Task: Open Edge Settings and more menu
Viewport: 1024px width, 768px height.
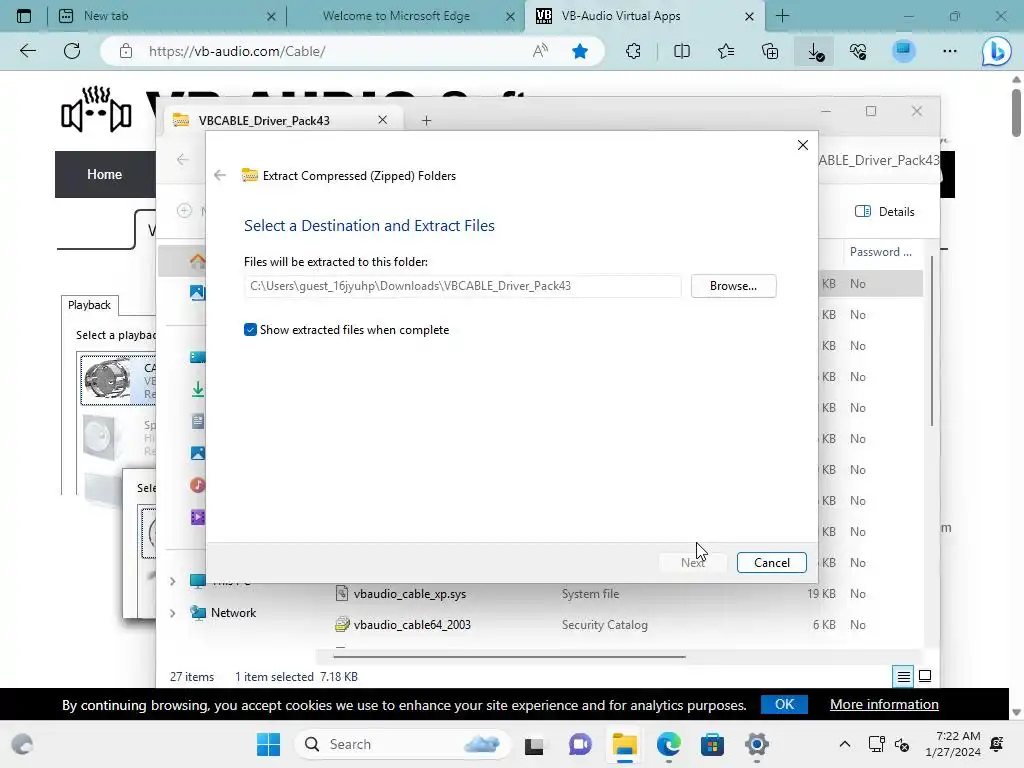Action: (x=950, y=51)
